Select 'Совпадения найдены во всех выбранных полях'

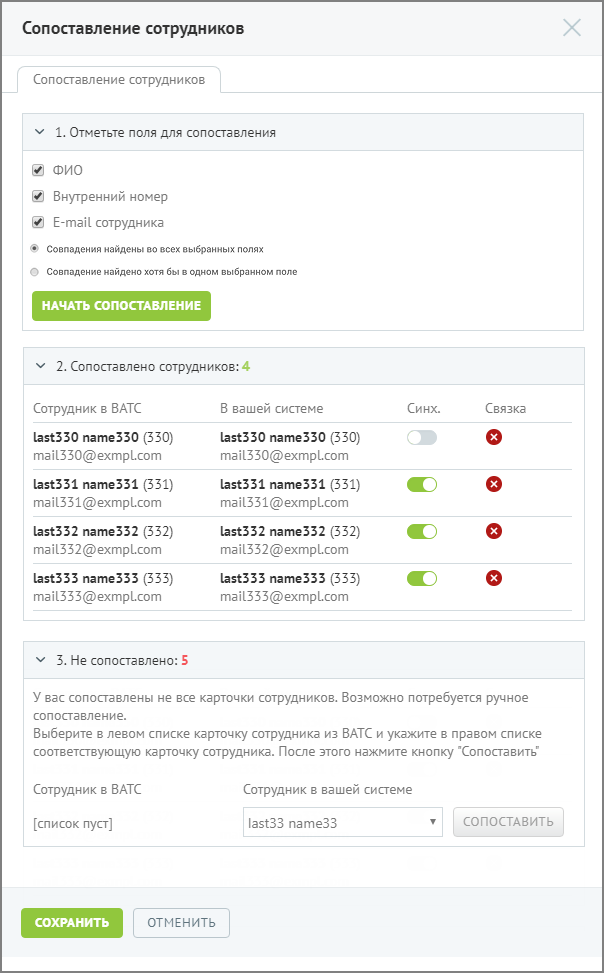click(35, 249)
